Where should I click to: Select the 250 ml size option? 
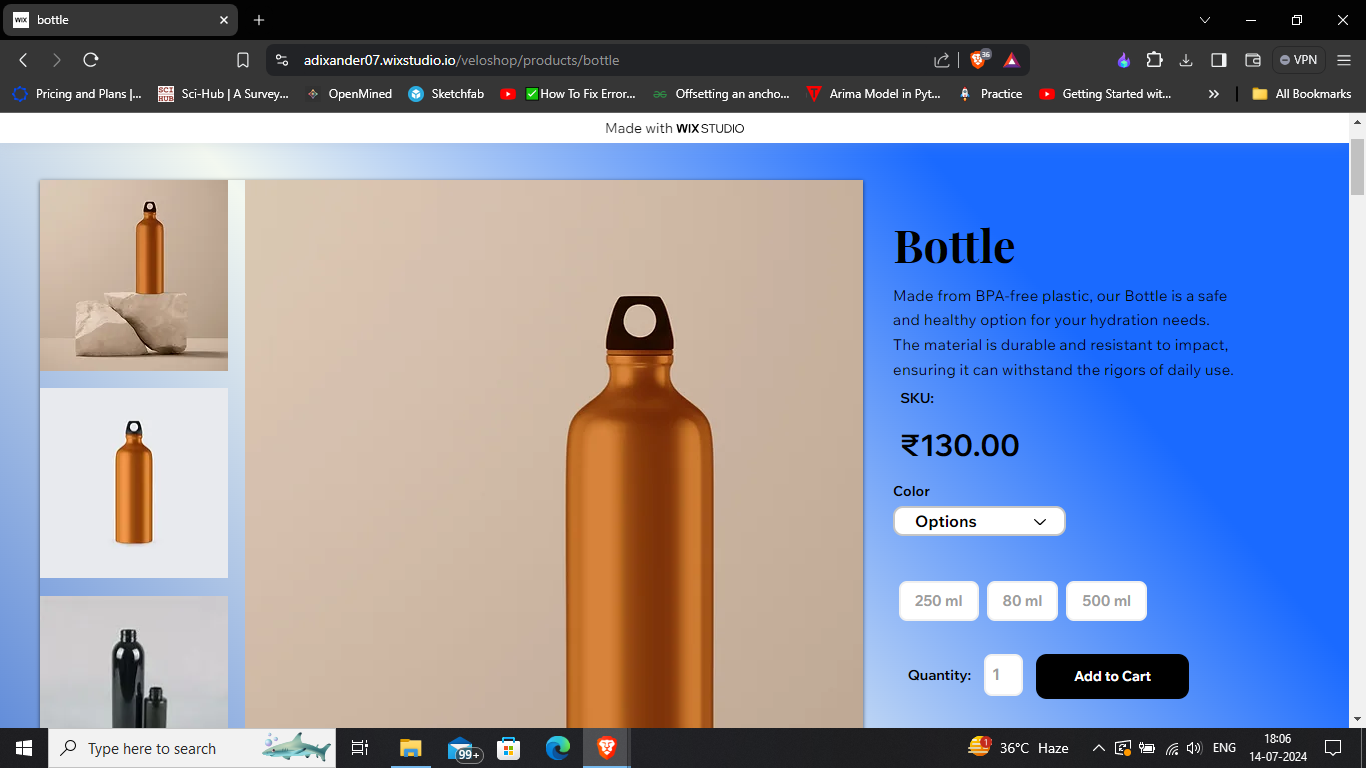point(938,600)
